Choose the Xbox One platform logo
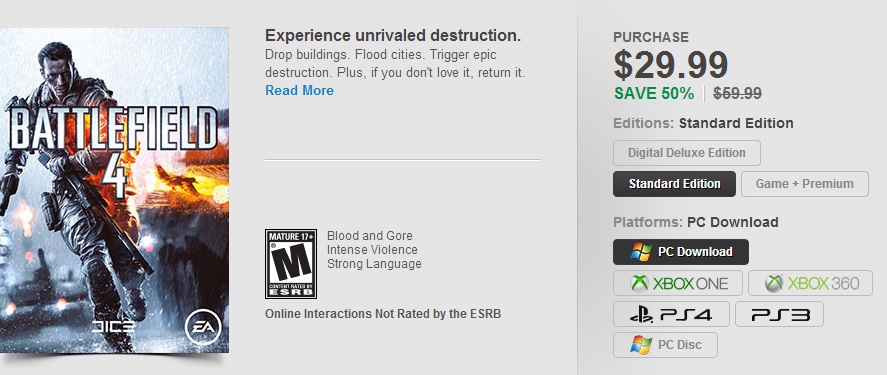This screenshot has height=375, width=887. (x=678, y=283)
